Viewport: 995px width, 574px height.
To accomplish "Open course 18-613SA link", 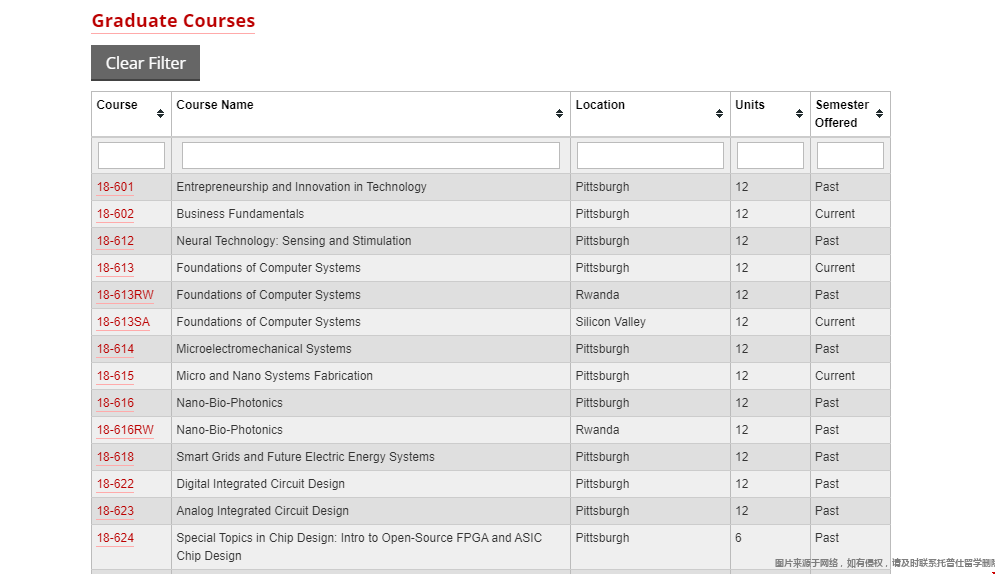I will [123, 322].
